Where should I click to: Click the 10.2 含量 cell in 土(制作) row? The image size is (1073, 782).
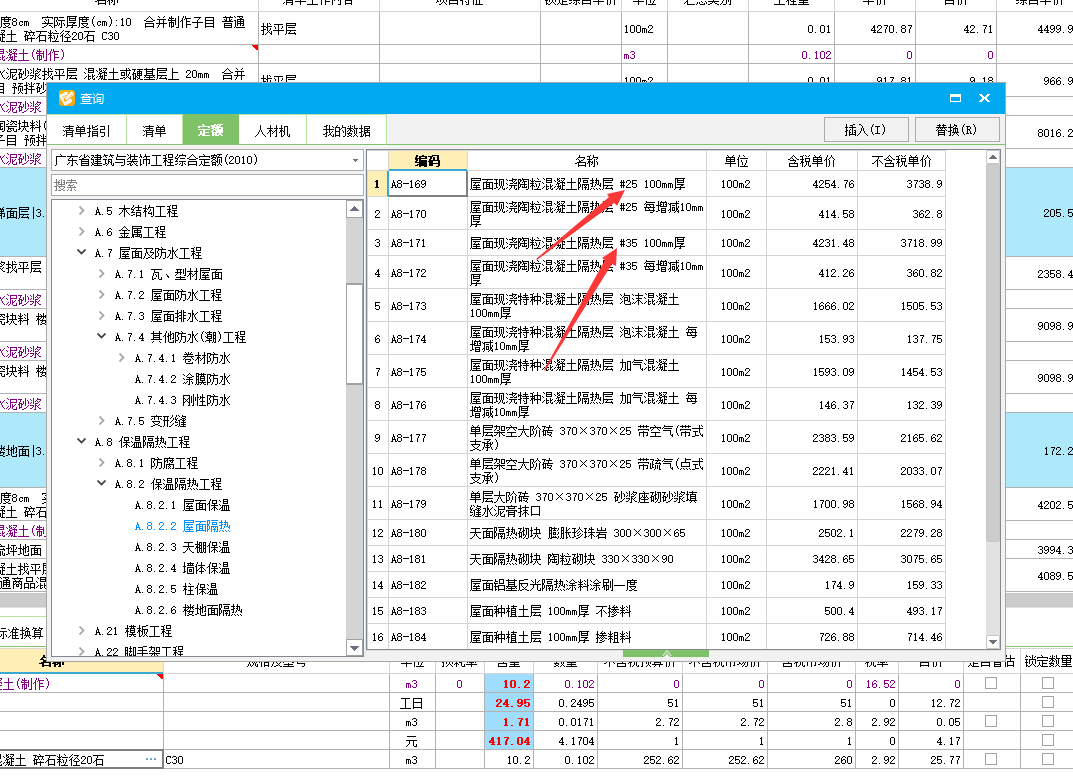coord(508,683)
